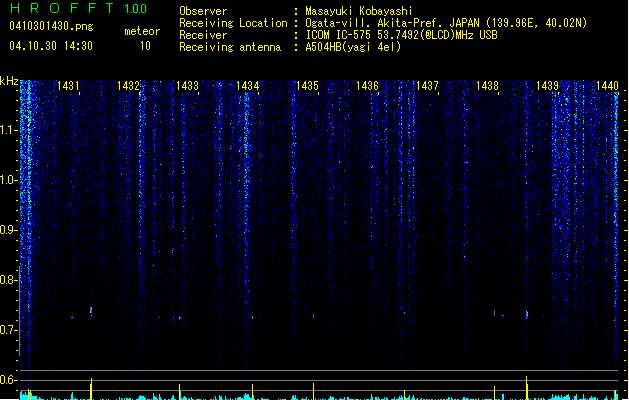Click the date stamp 04.10.30 14:30
The image size is (629, 400).
(51, 46)
